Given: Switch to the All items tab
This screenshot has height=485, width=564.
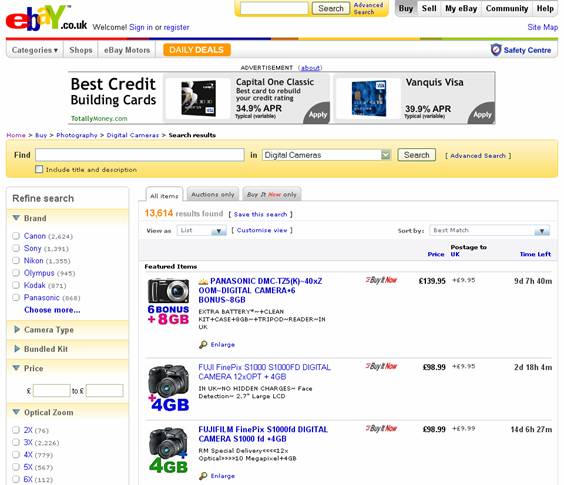Looking at the screenshot, I should (164, 195).
